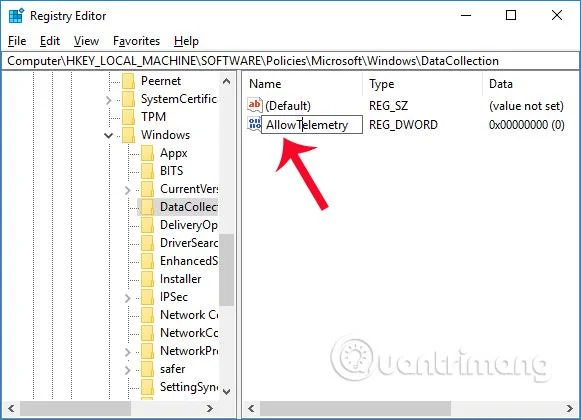Click the (Default) string value icon
Image resolution: width=581 pixels, height=420 pixels.
(x=255, y=105)
